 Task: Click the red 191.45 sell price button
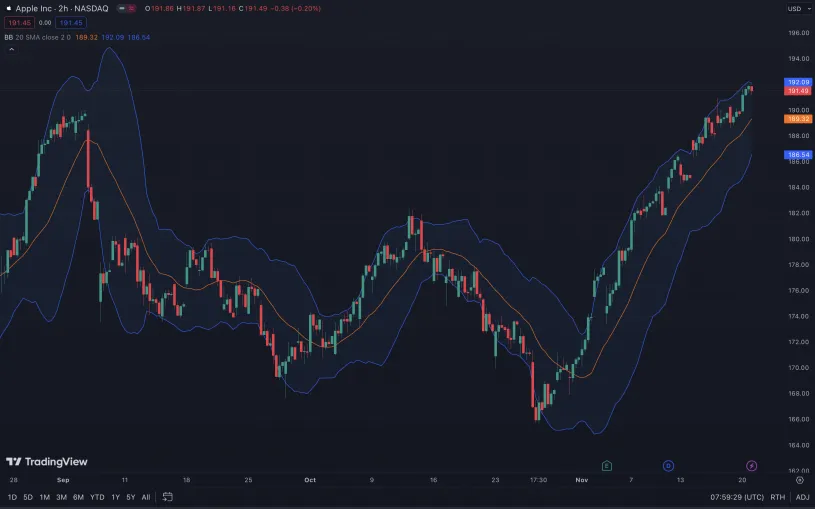19,23
